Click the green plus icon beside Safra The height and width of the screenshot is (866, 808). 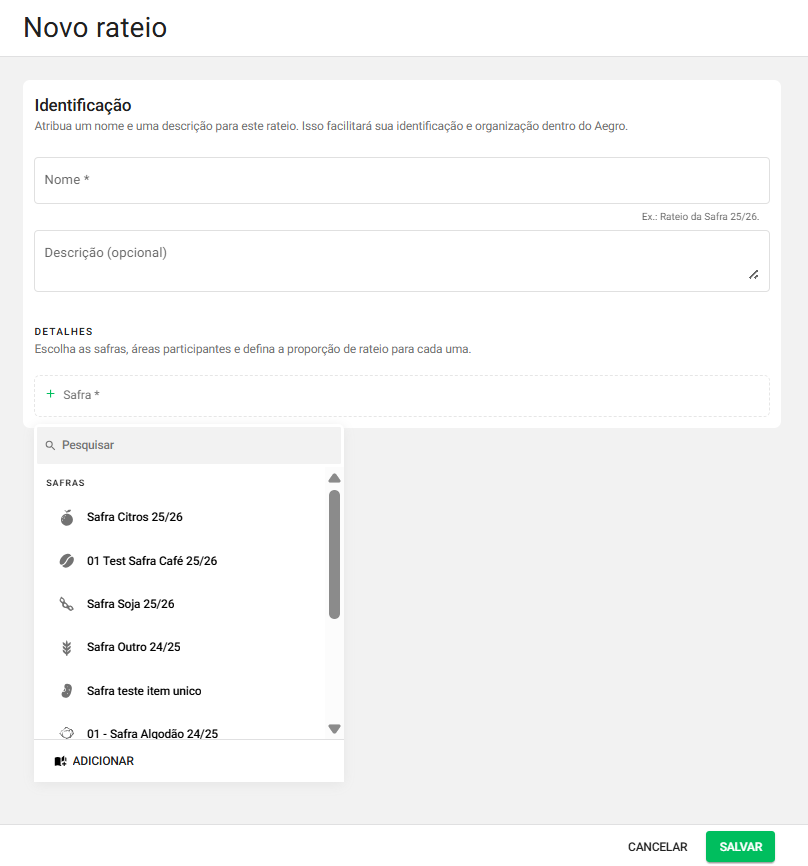click(50, 395)
